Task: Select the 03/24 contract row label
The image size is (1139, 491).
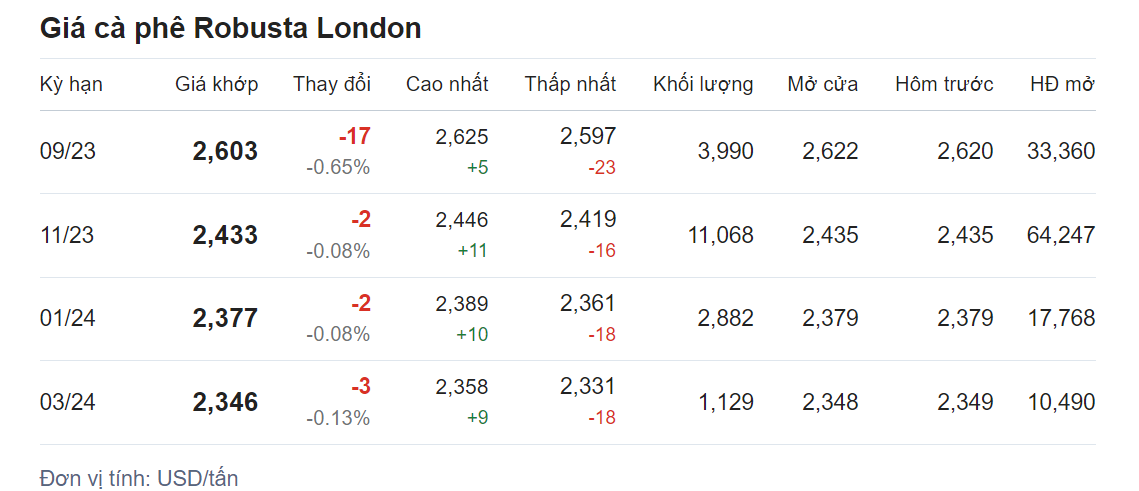Action: 67,402
